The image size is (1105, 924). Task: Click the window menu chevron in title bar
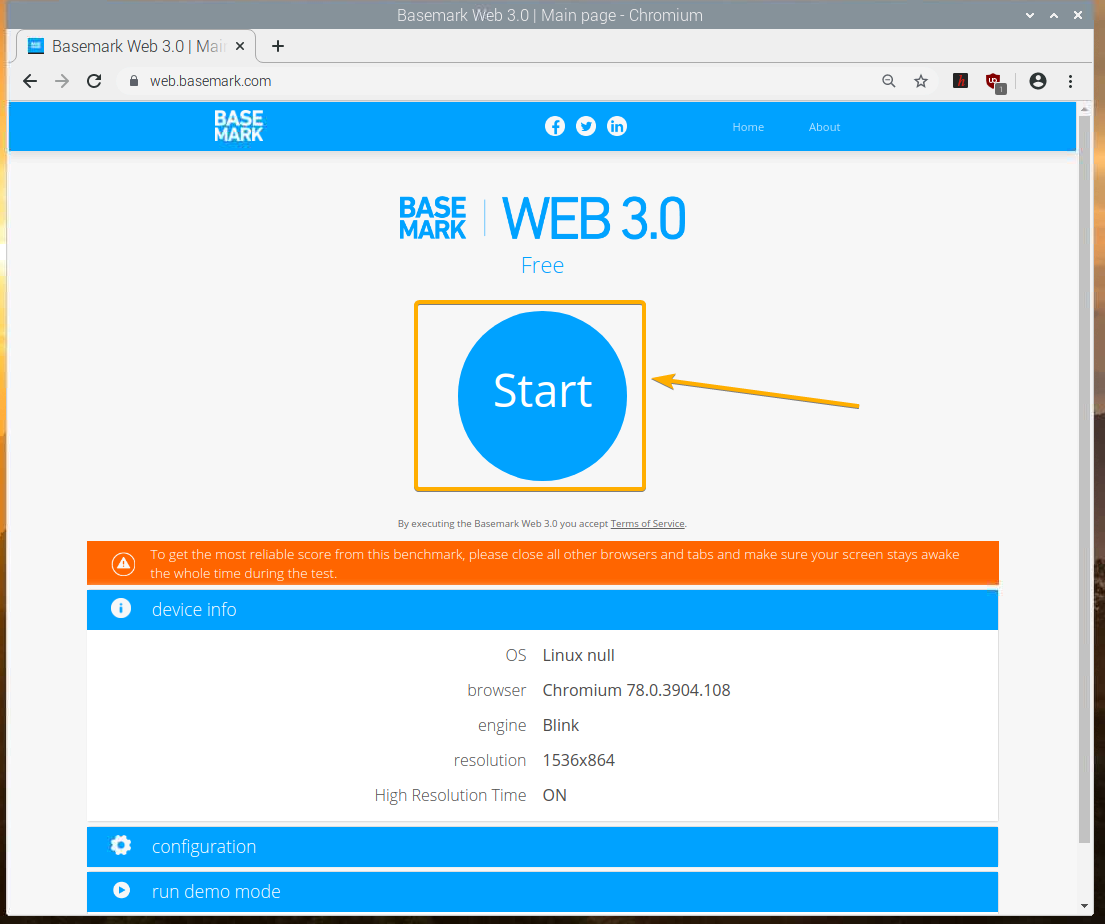point(1030,15)
